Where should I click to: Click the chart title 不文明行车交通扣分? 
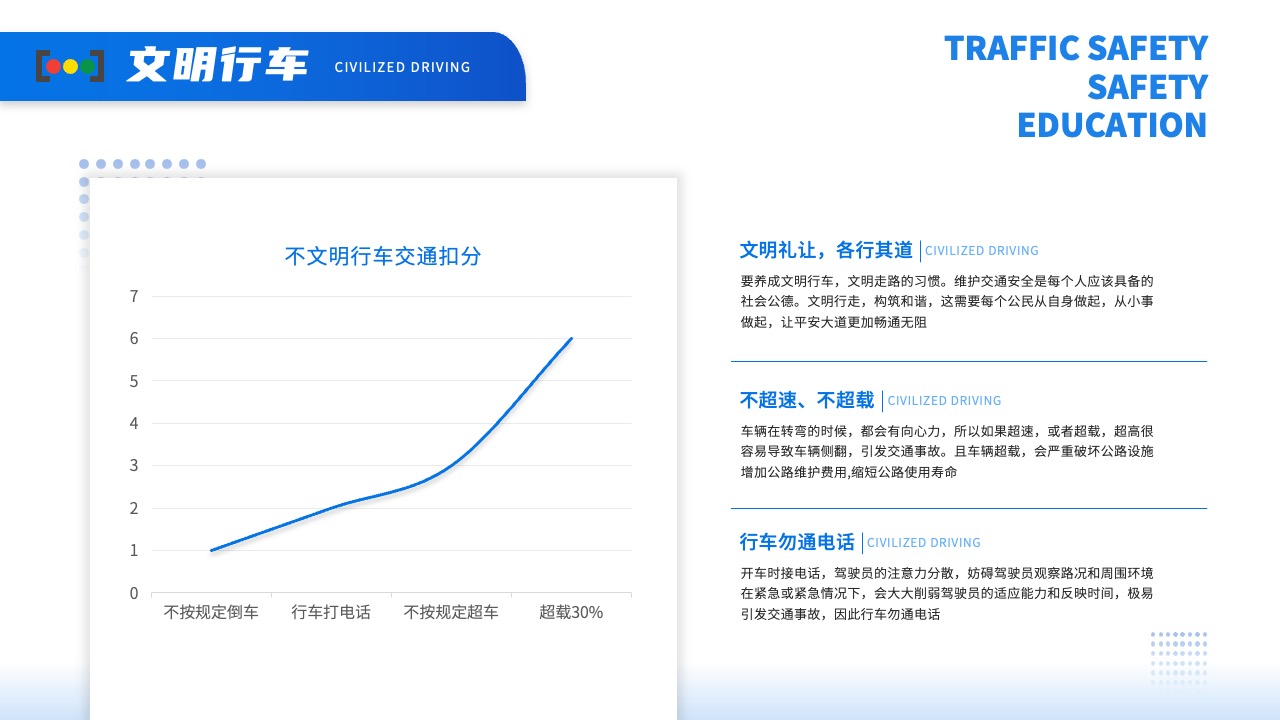tap(383, 256)
